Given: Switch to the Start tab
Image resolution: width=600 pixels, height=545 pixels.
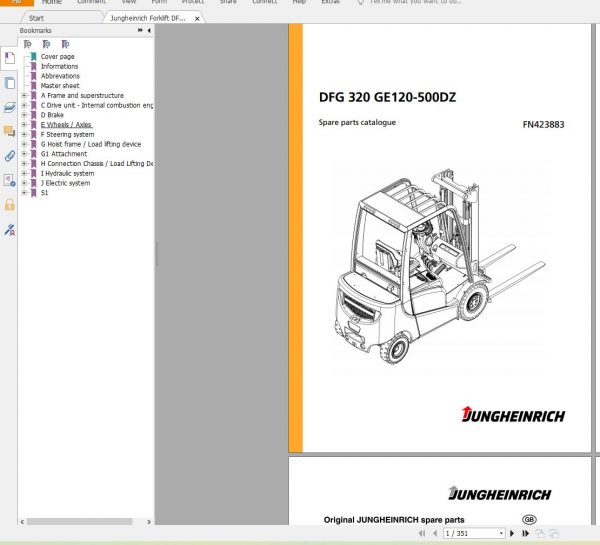Looking at the screenshot, I should point(36,18).
